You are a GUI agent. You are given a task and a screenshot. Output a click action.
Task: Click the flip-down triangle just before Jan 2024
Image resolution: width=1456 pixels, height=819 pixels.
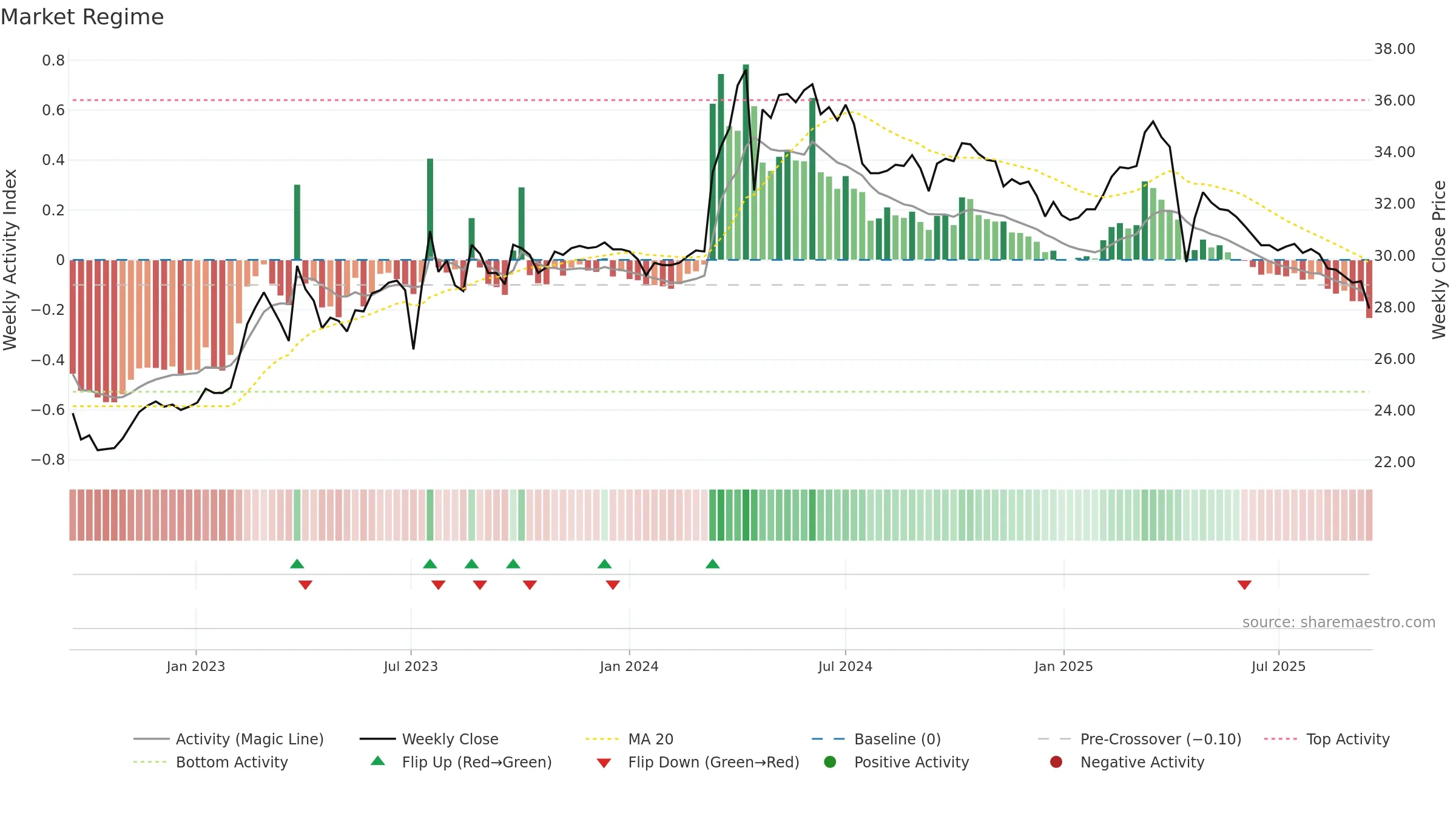tap(613, 585)
